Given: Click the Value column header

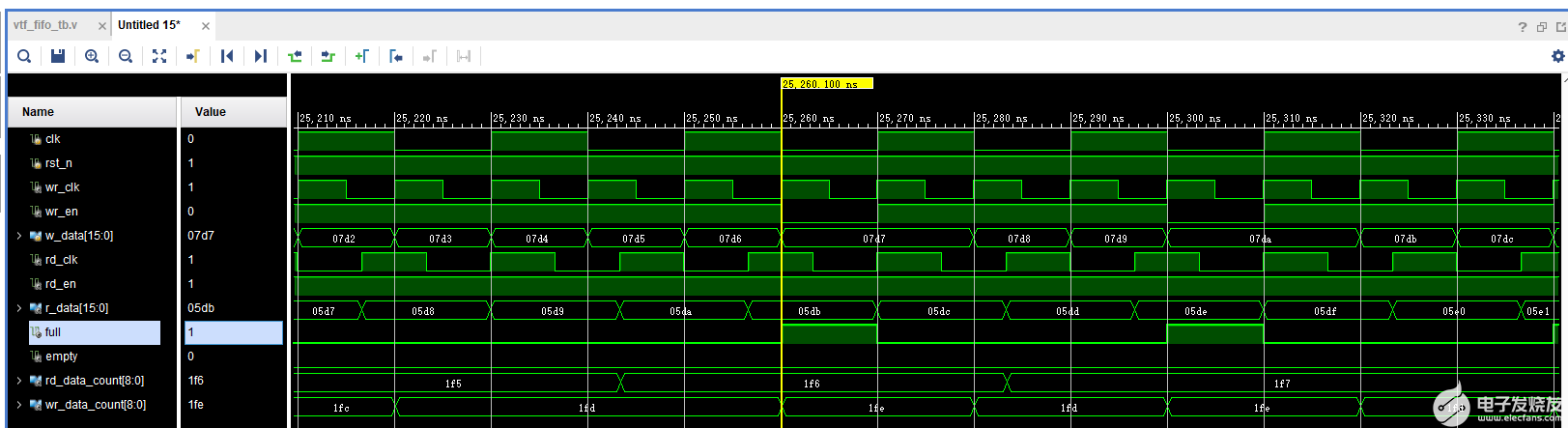Looking at the screenshot, I should click(x=233, y=112).
